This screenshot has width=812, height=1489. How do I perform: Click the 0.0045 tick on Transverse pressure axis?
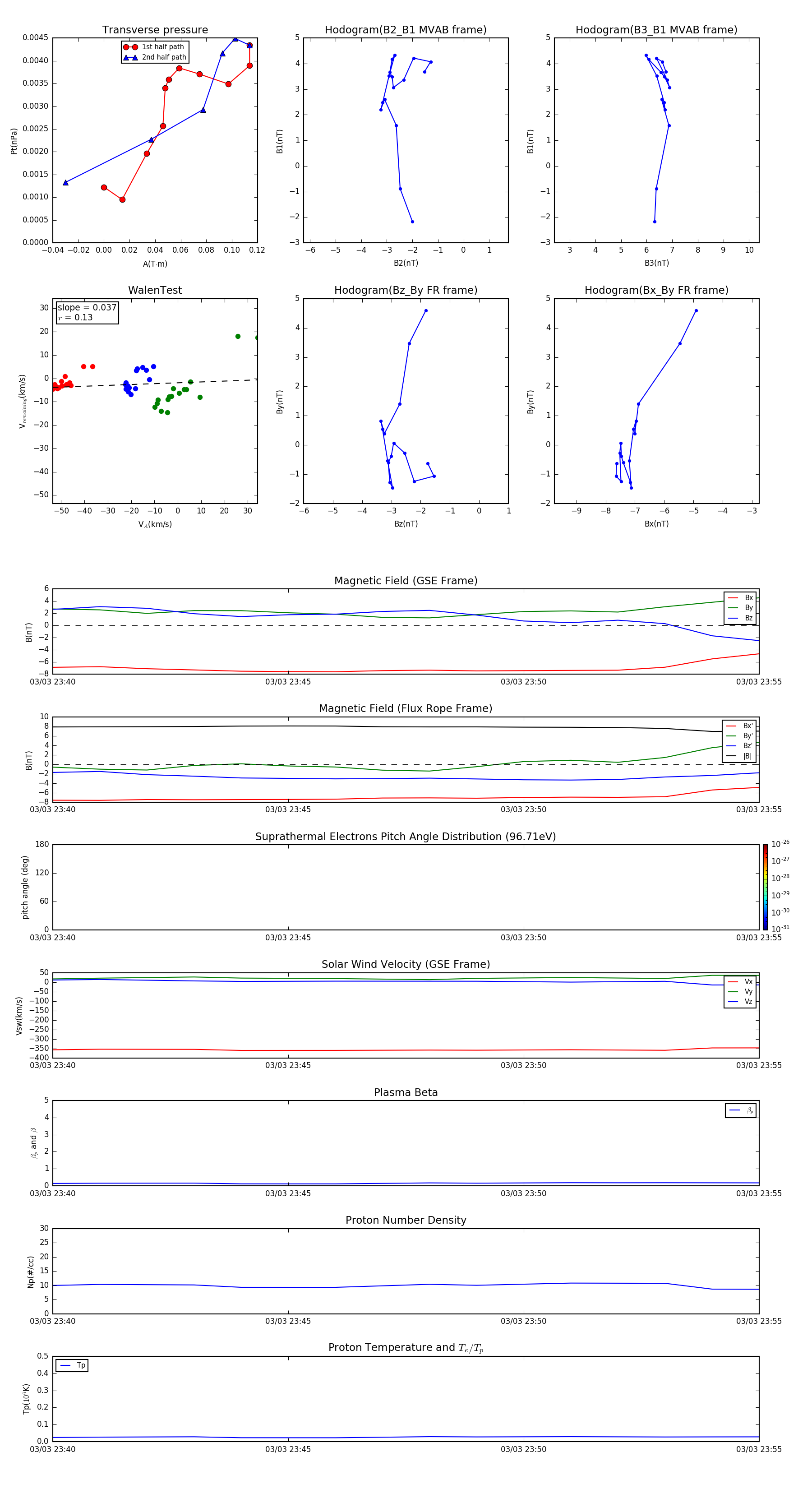click(35, 38)
